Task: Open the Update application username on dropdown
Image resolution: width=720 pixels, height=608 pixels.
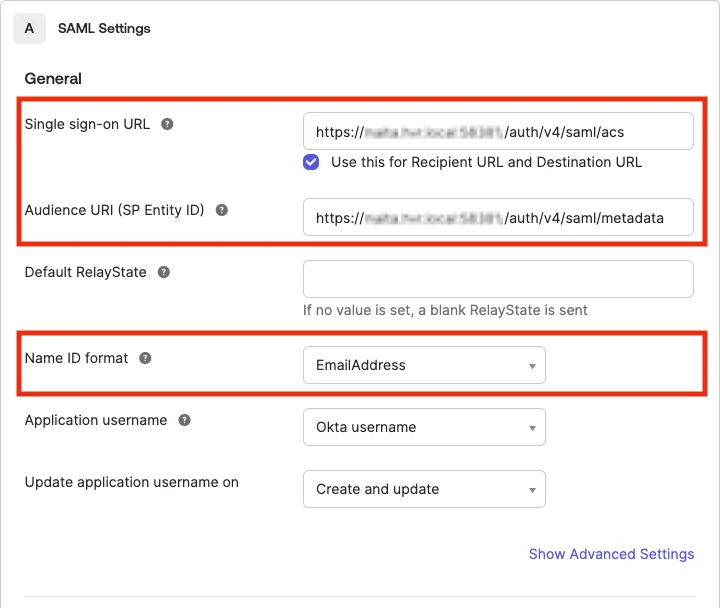Action: pos(424,489)
